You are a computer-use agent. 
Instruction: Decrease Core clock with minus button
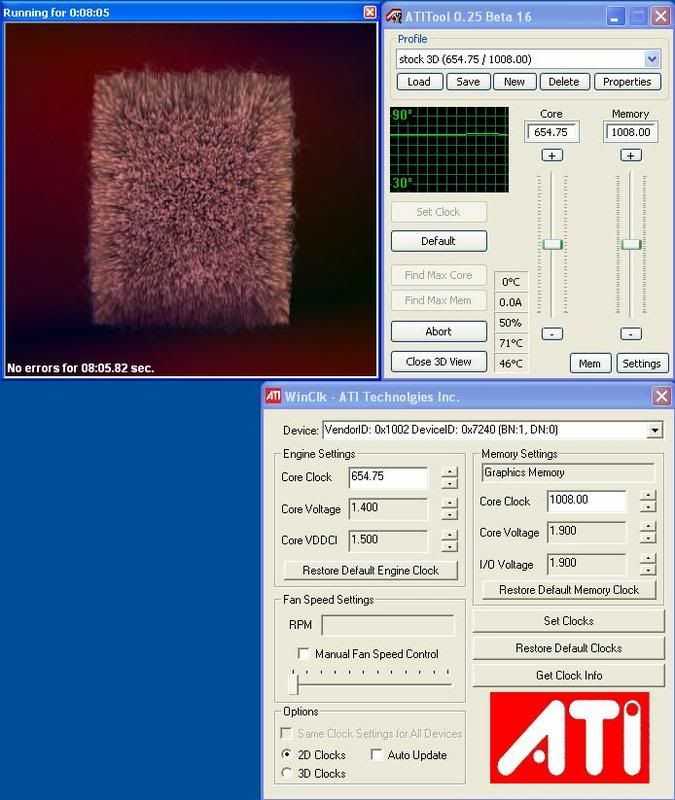click(x=552, y=334)
